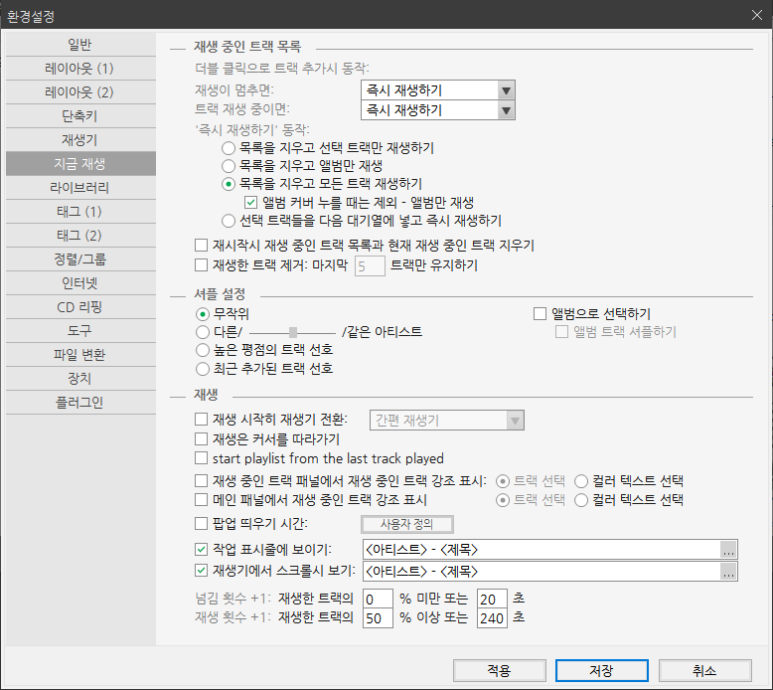Open 태그 (1) settings
773x690 pixels.
[81, 211]
